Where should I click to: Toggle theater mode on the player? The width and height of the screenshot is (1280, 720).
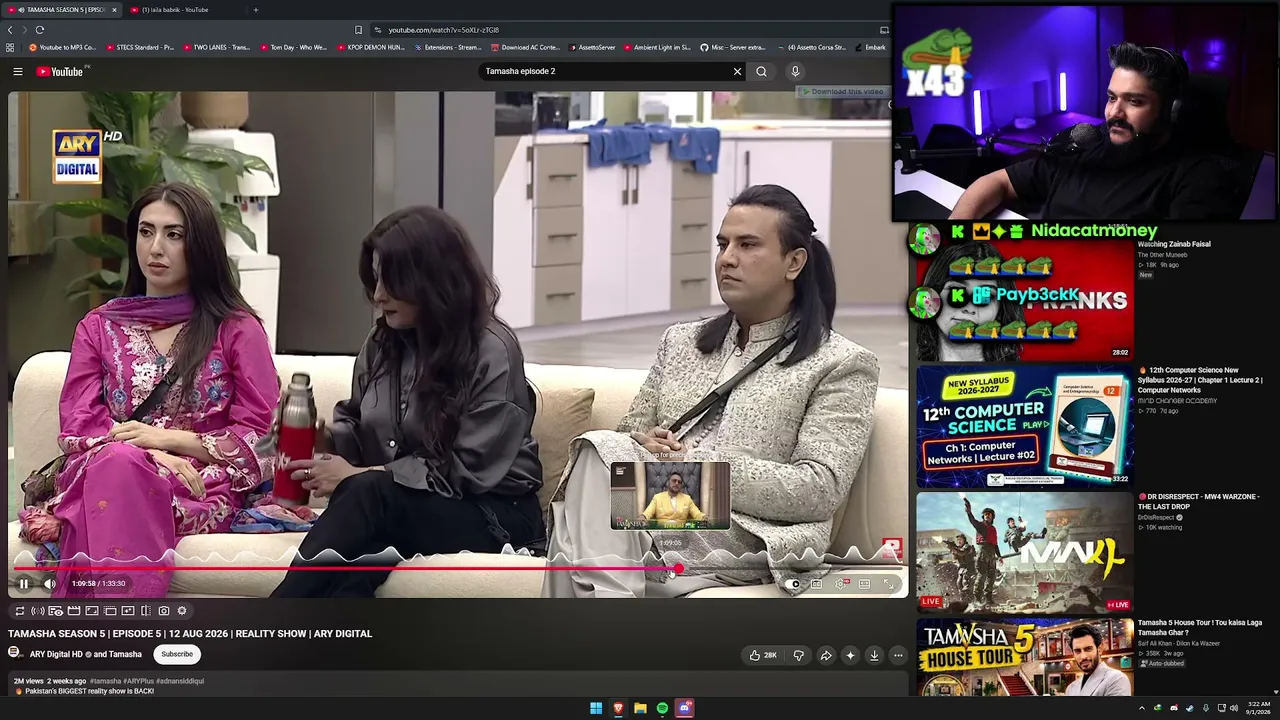[865, 584]
